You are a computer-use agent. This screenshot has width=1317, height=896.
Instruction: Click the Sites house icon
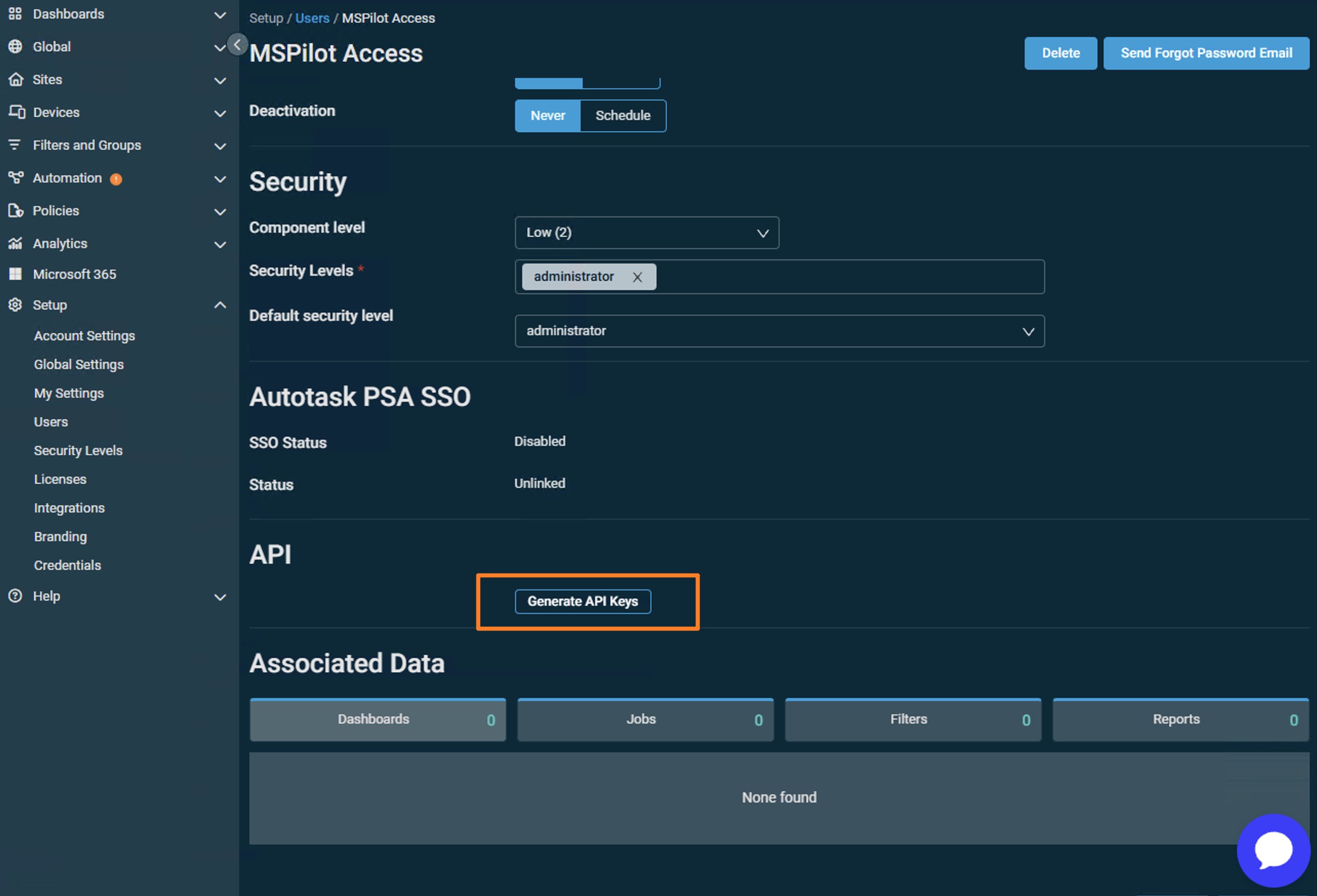point(15,79)
